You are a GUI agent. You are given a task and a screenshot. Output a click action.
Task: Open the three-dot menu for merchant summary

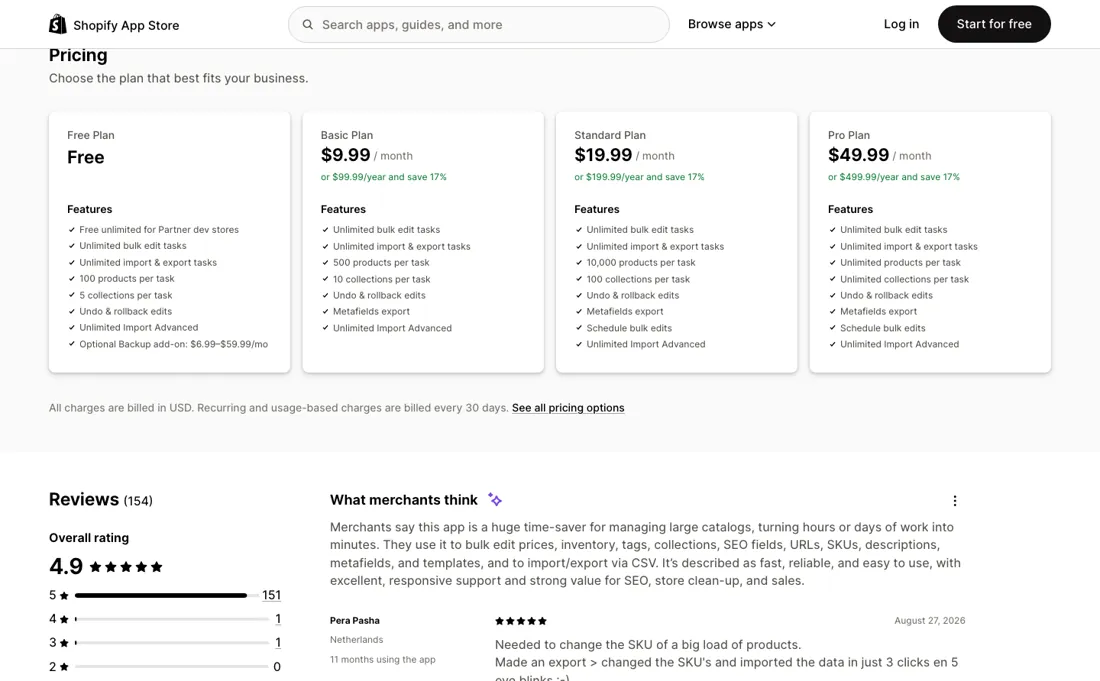click(954, 501)
